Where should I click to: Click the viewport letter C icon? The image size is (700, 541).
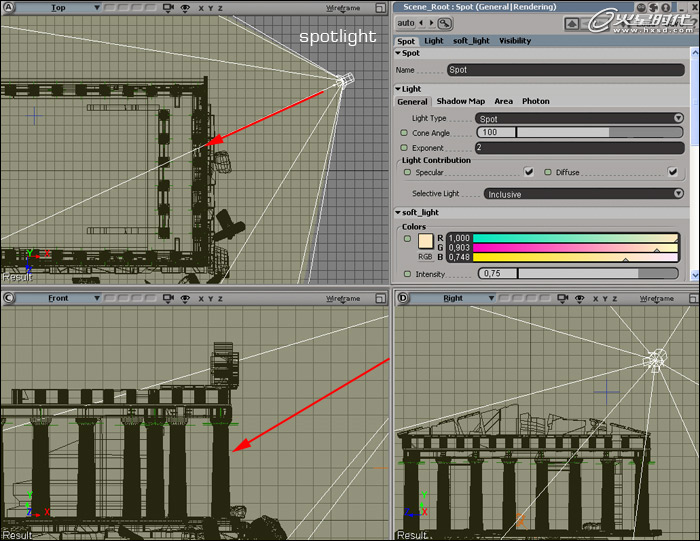[x=8, y=298]
